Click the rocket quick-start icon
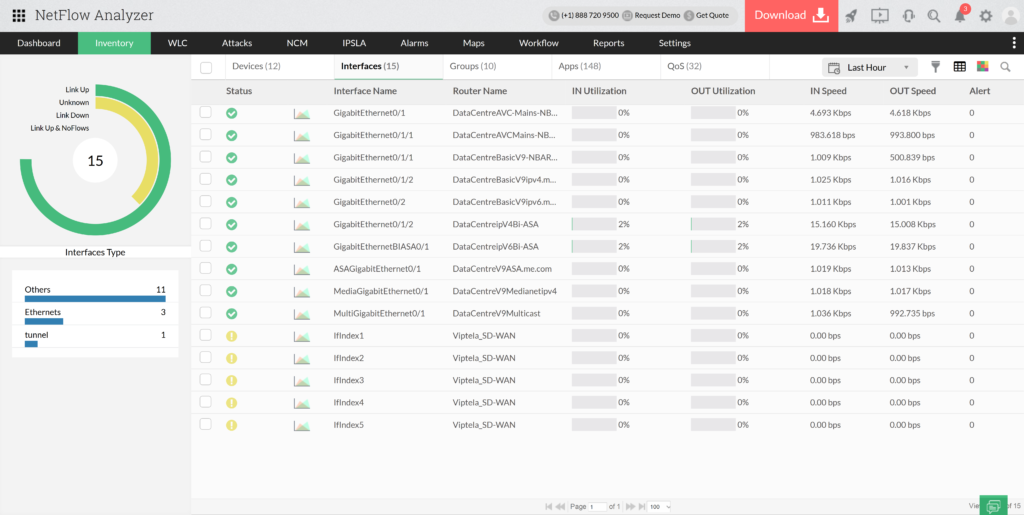1024x515 pixels. click(851, 15)
